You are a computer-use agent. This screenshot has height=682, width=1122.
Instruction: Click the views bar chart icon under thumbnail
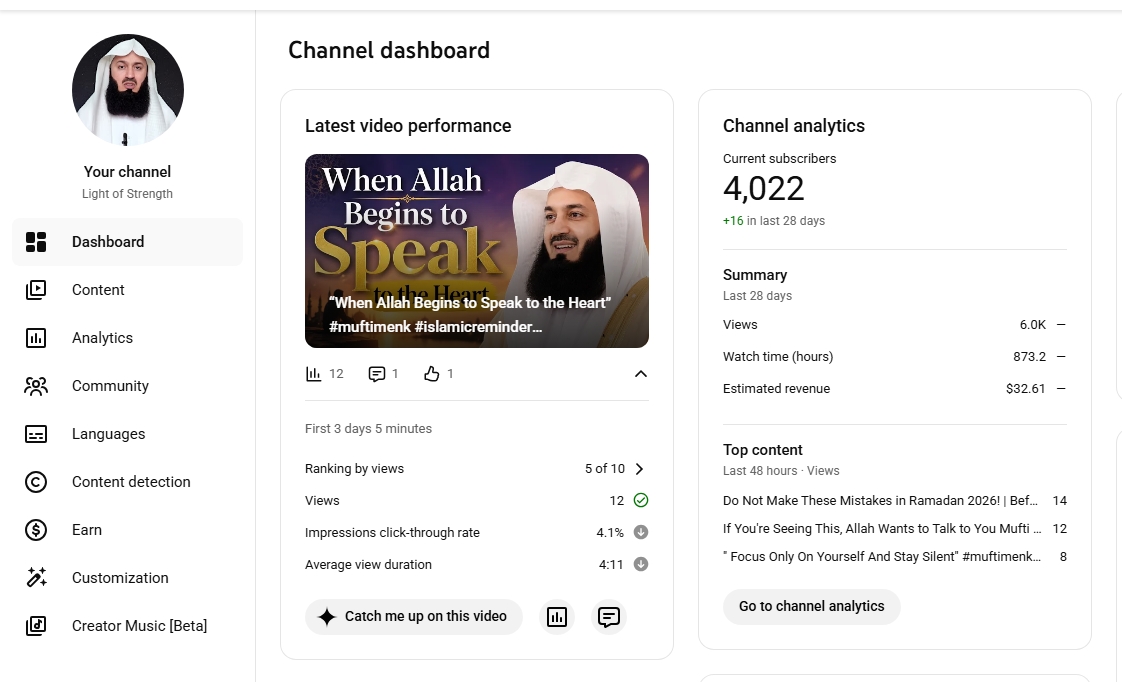313,374
